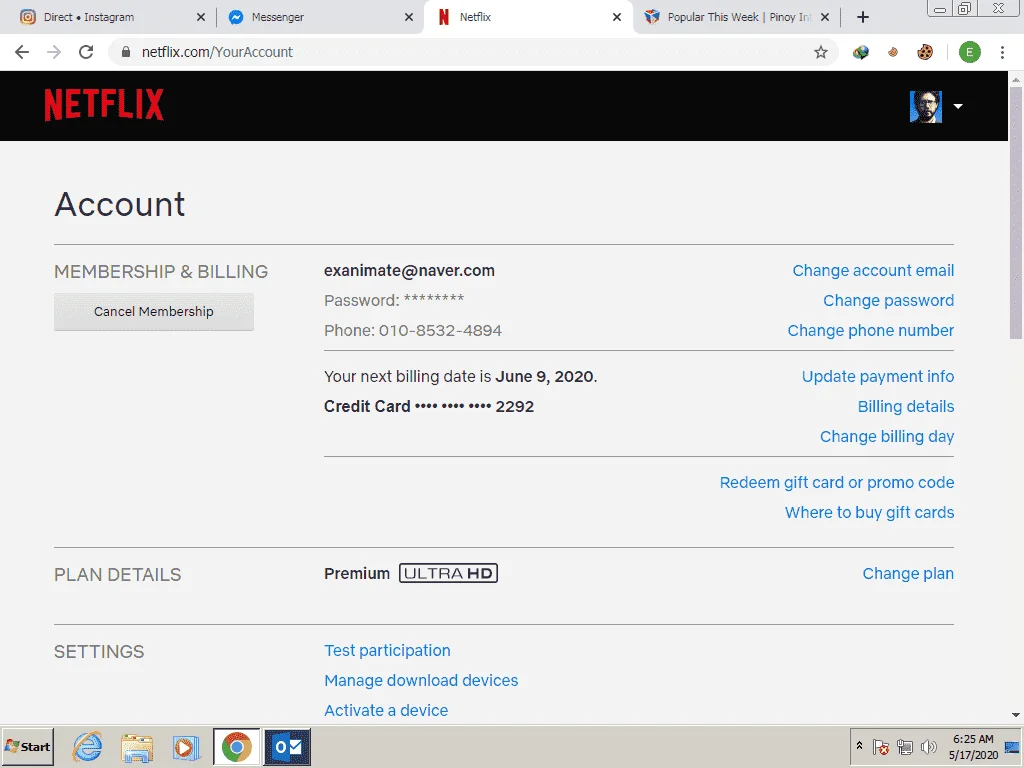Close the Messenger tab
The height and width of the screenshot is (768, 1024).
click(409, 17)
